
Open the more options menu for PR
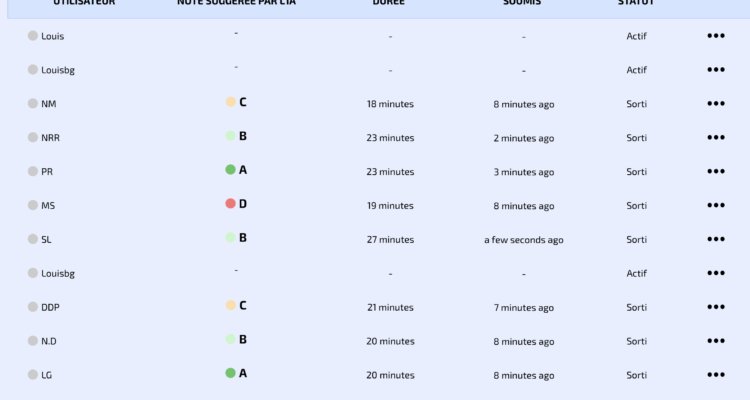715,172
